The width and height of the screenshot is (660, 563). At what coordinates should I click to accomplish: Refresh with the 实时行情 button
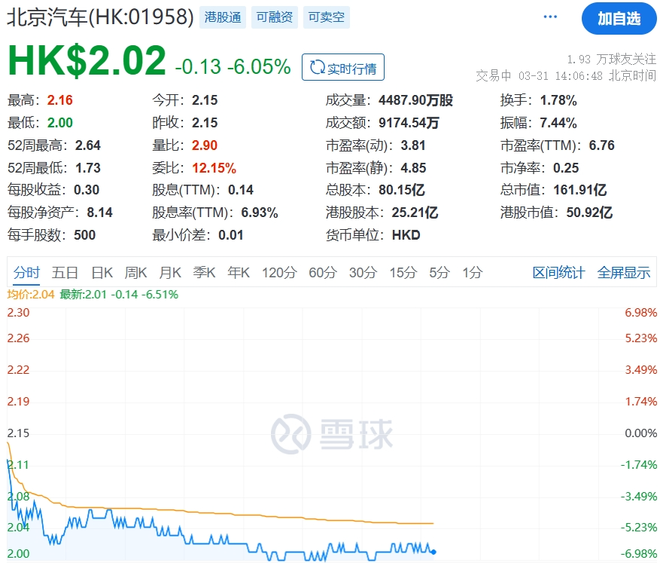tap(343, 68)
